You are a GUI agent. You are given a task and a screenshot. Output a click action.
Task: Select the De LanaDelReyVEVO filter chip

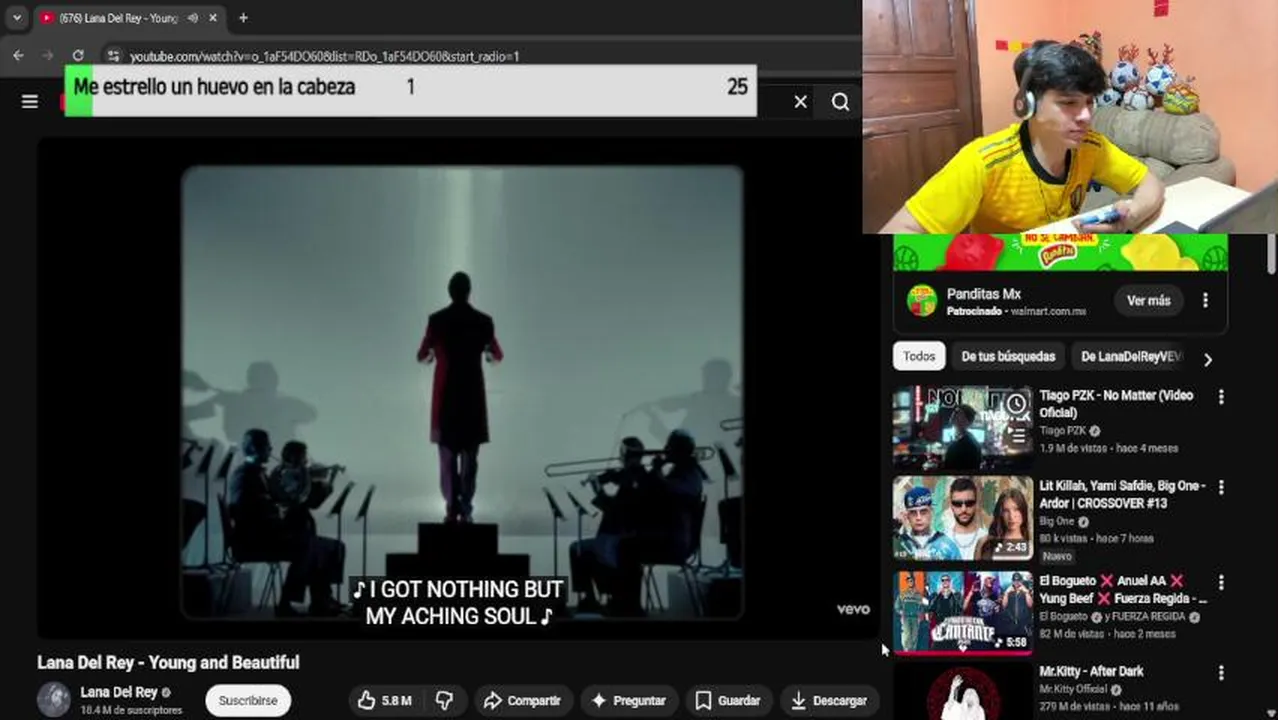[x=1130, y=356]
